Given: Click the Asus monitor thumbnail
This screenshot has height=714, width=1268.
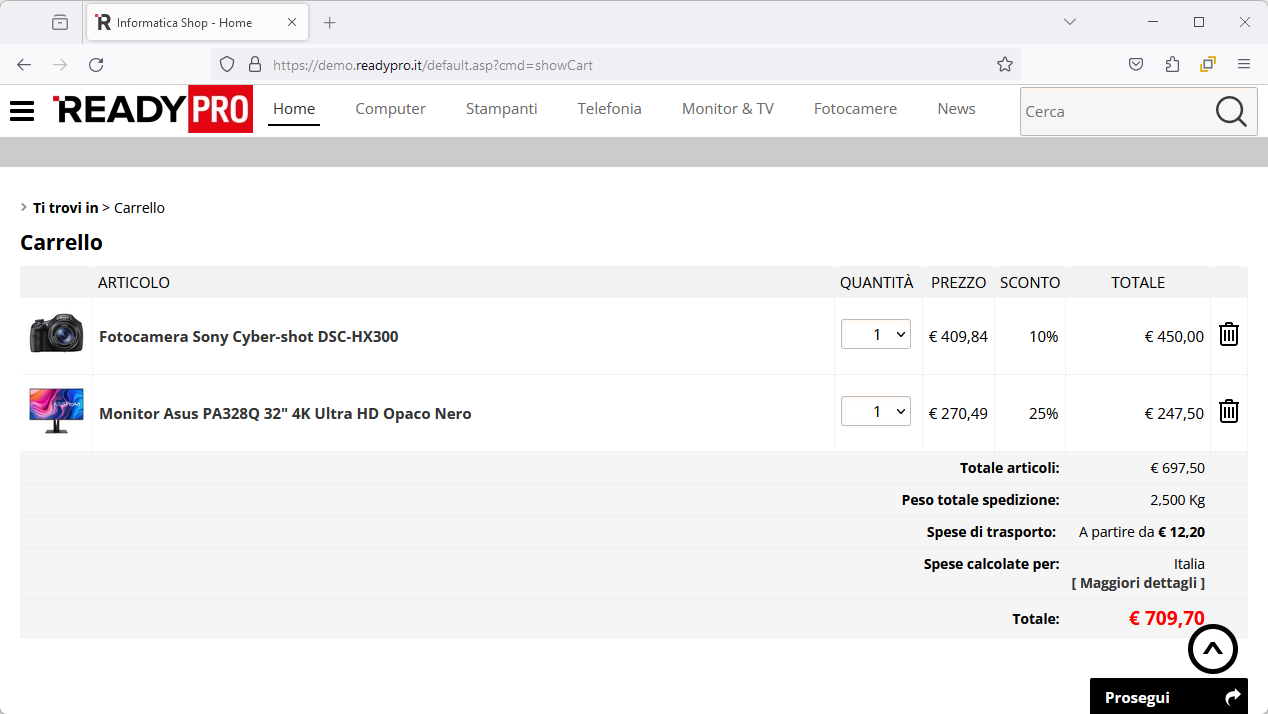Looking at the screenshot, I should tap(56, 410).
